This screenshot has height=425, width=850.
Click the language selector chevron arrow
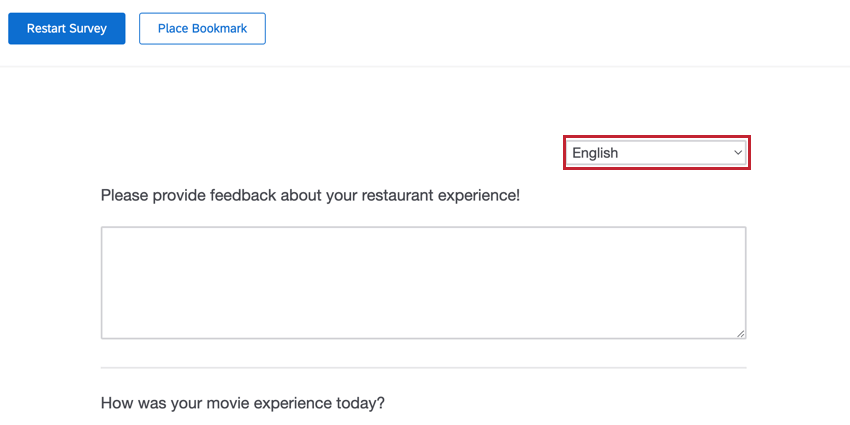(x=738, y=153)
